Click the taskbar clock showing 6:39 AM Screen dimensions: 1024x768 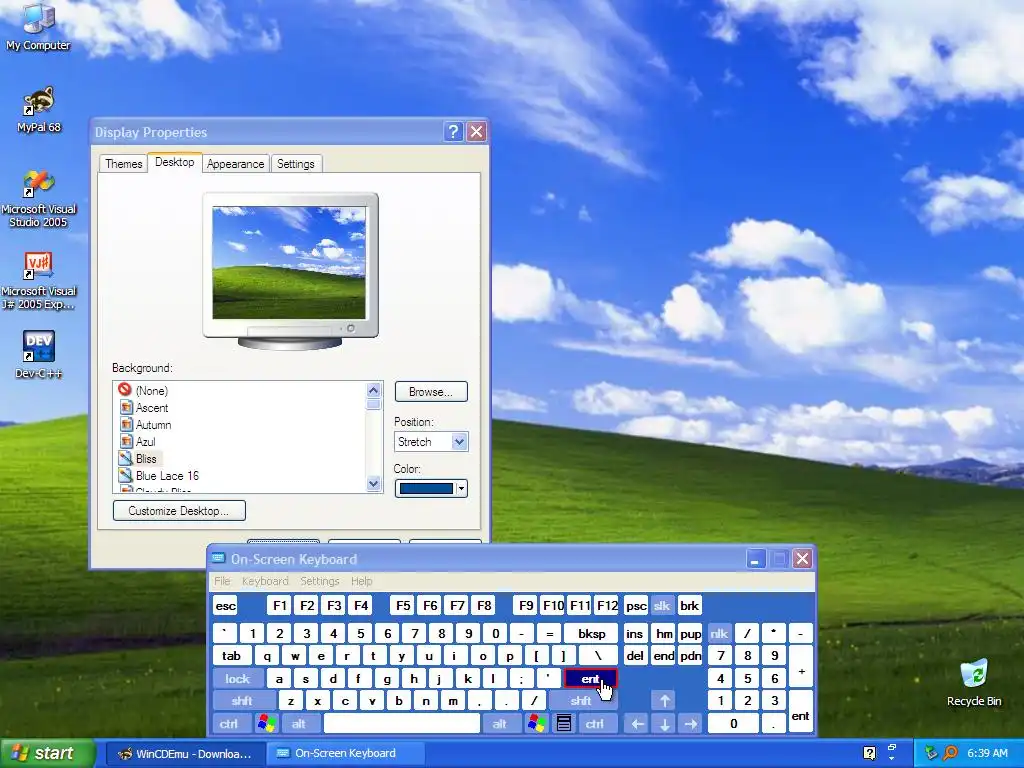pos(987,753)
